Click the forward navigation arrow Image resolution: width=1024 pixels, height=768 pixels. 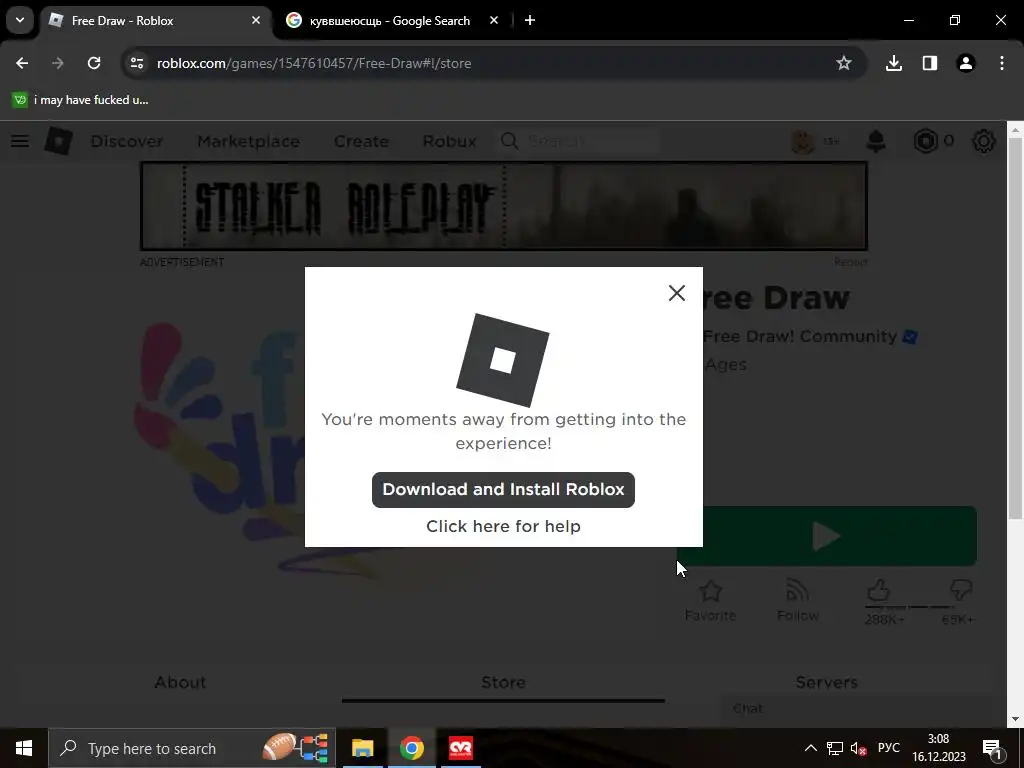pyautogui.click(x=58, y=63)
